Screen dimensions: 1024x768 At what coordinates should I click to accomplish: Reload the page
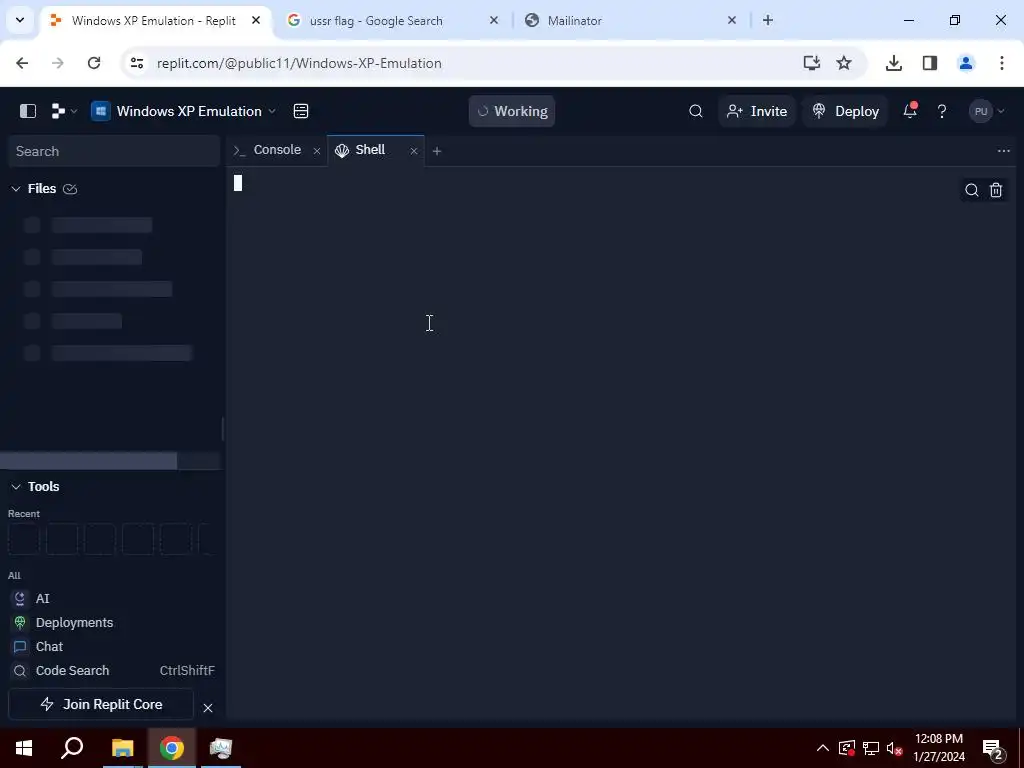coord(94,63)
